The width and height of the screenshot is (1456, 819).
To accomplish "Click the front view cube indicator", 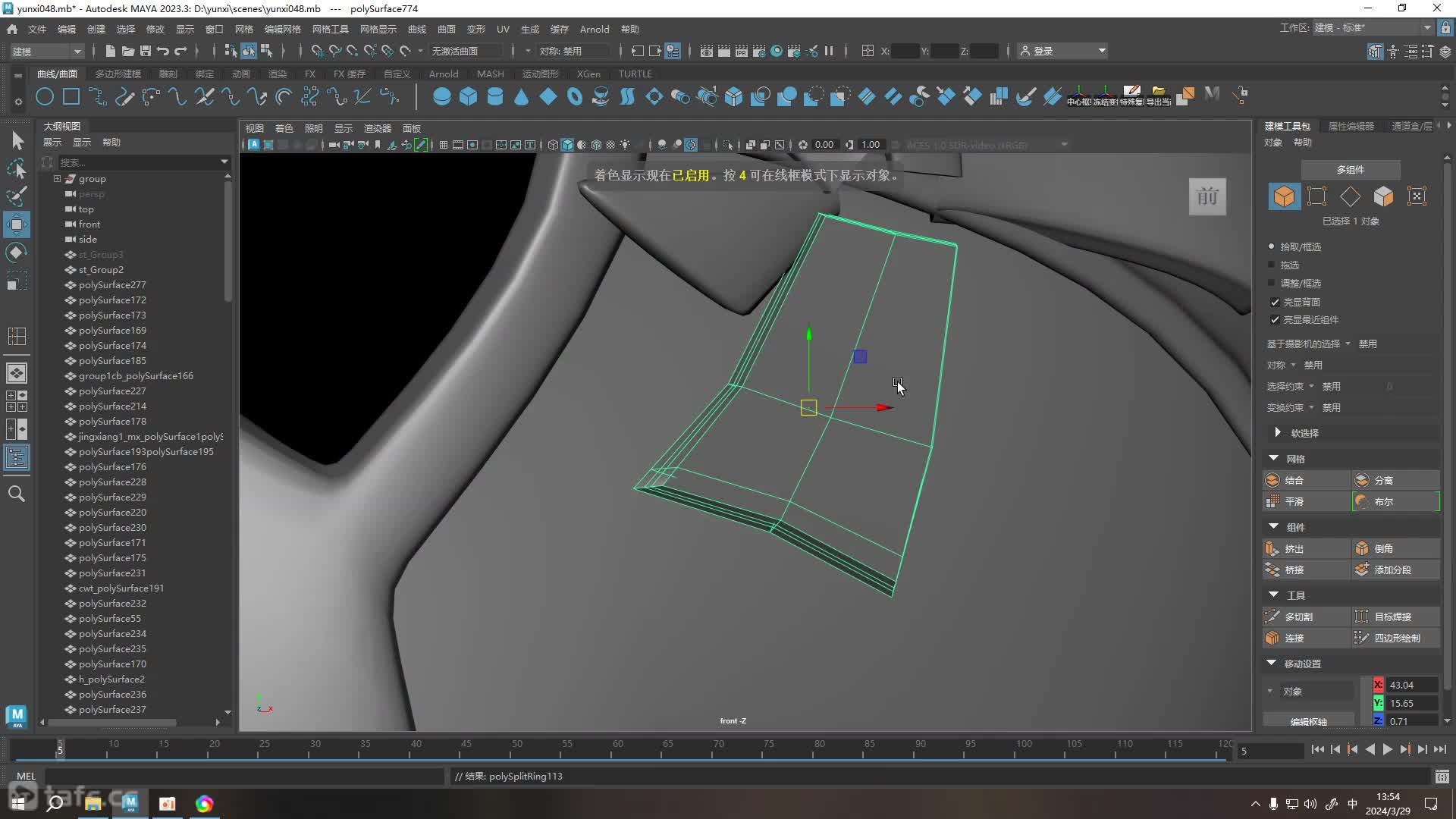I will (x=1207, y=197).
